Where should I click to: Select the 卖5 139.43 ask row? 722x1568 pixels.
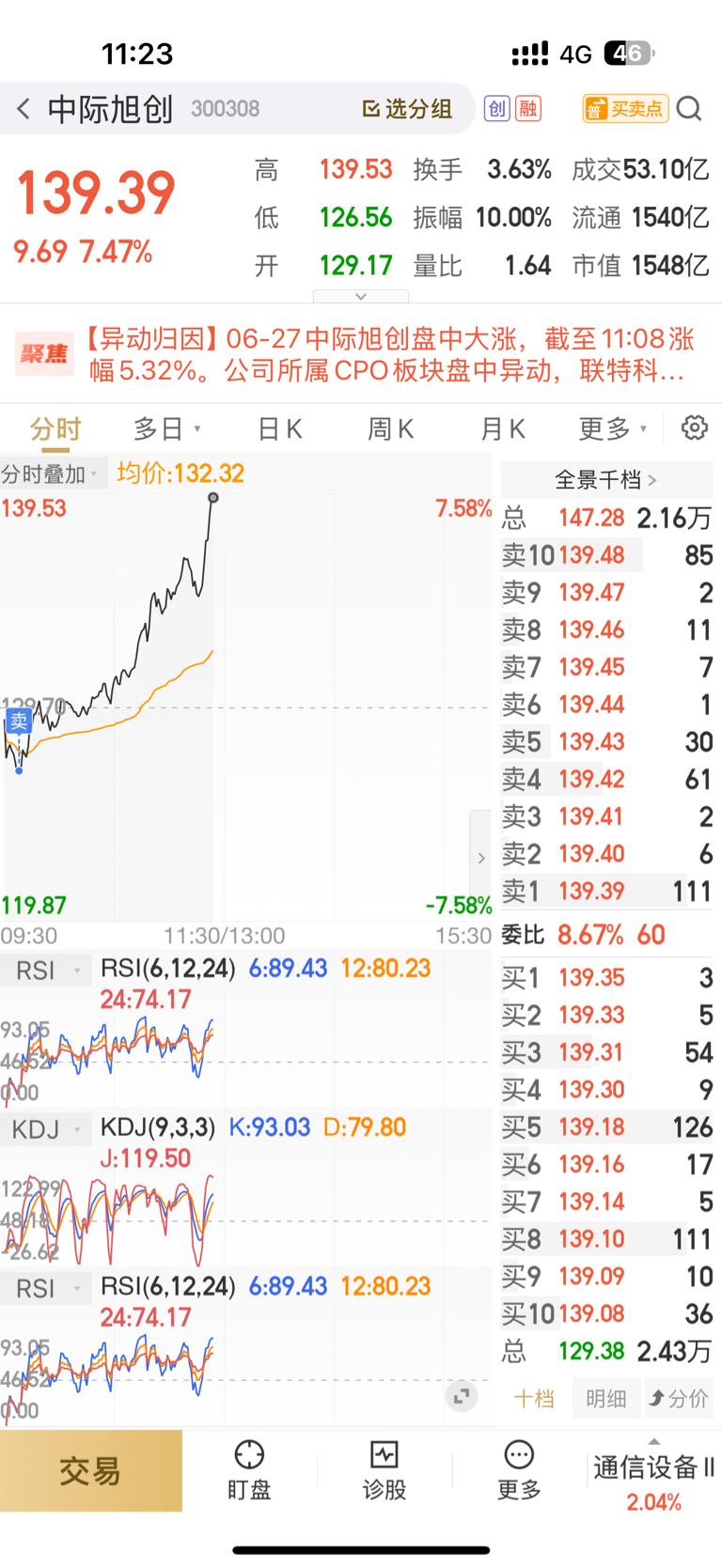pyautogui.click(x=606, y=741)
